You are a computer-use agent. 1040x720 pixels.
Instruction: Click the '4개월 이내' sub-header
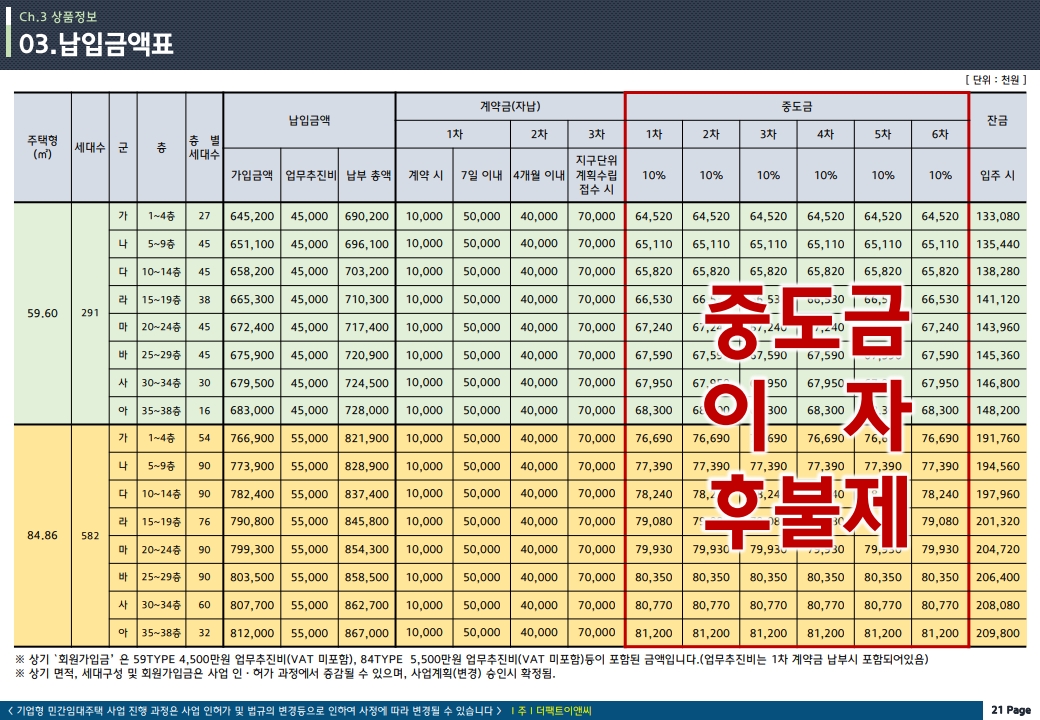(539, 175)
